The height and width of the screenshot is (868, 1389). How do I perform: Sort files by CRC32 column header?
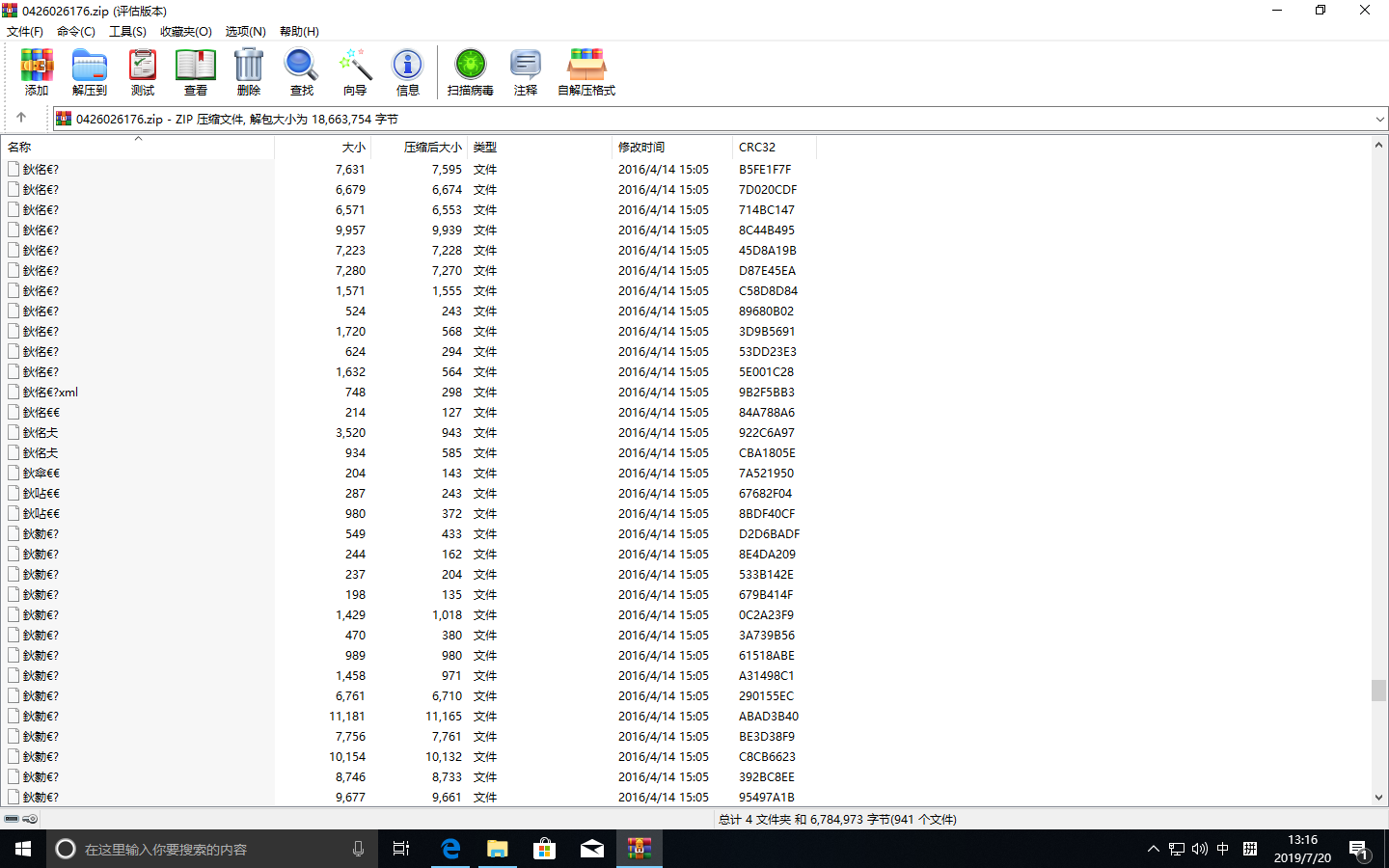[757, 148]
